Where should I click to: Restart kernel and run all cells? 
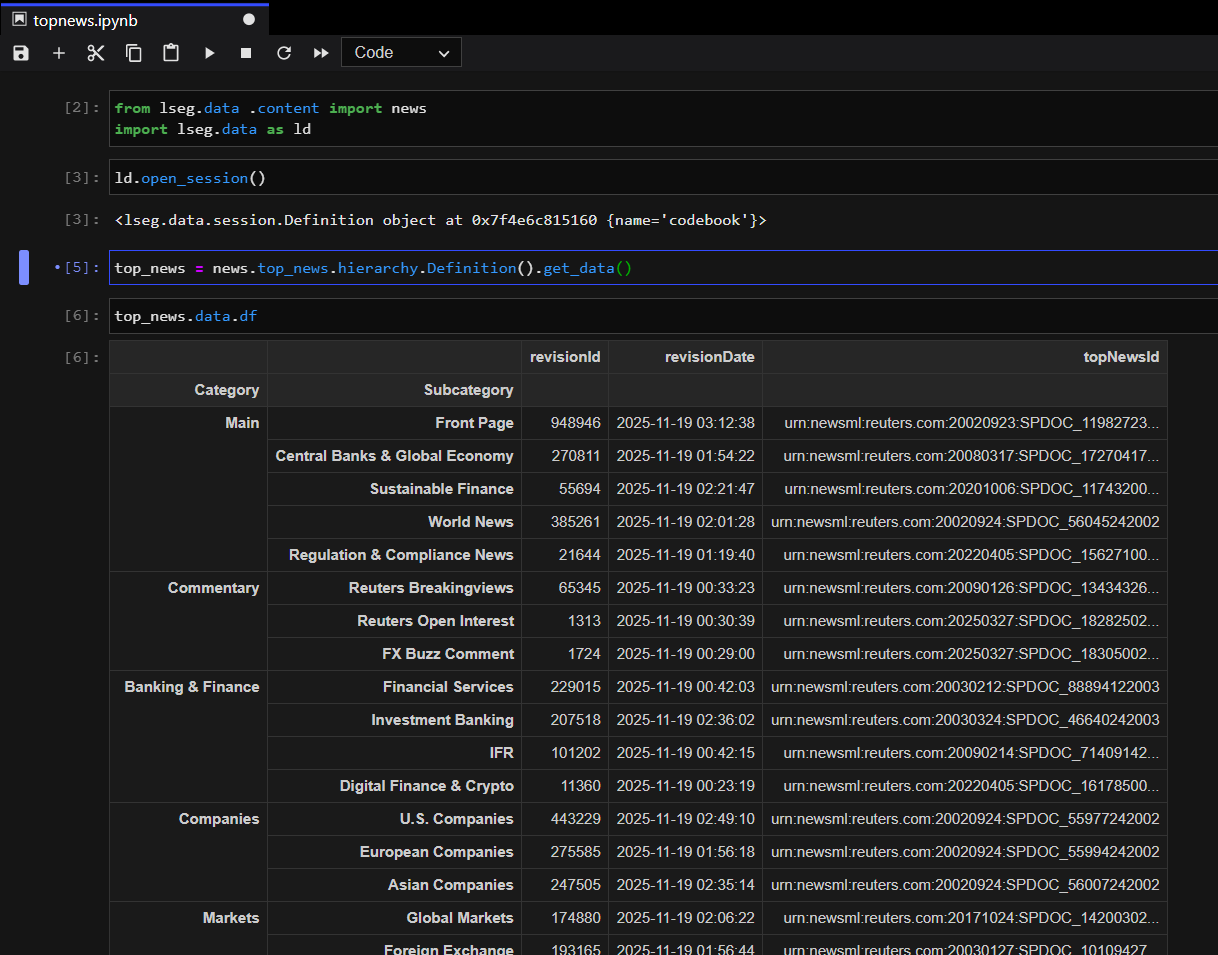(321, 53)
